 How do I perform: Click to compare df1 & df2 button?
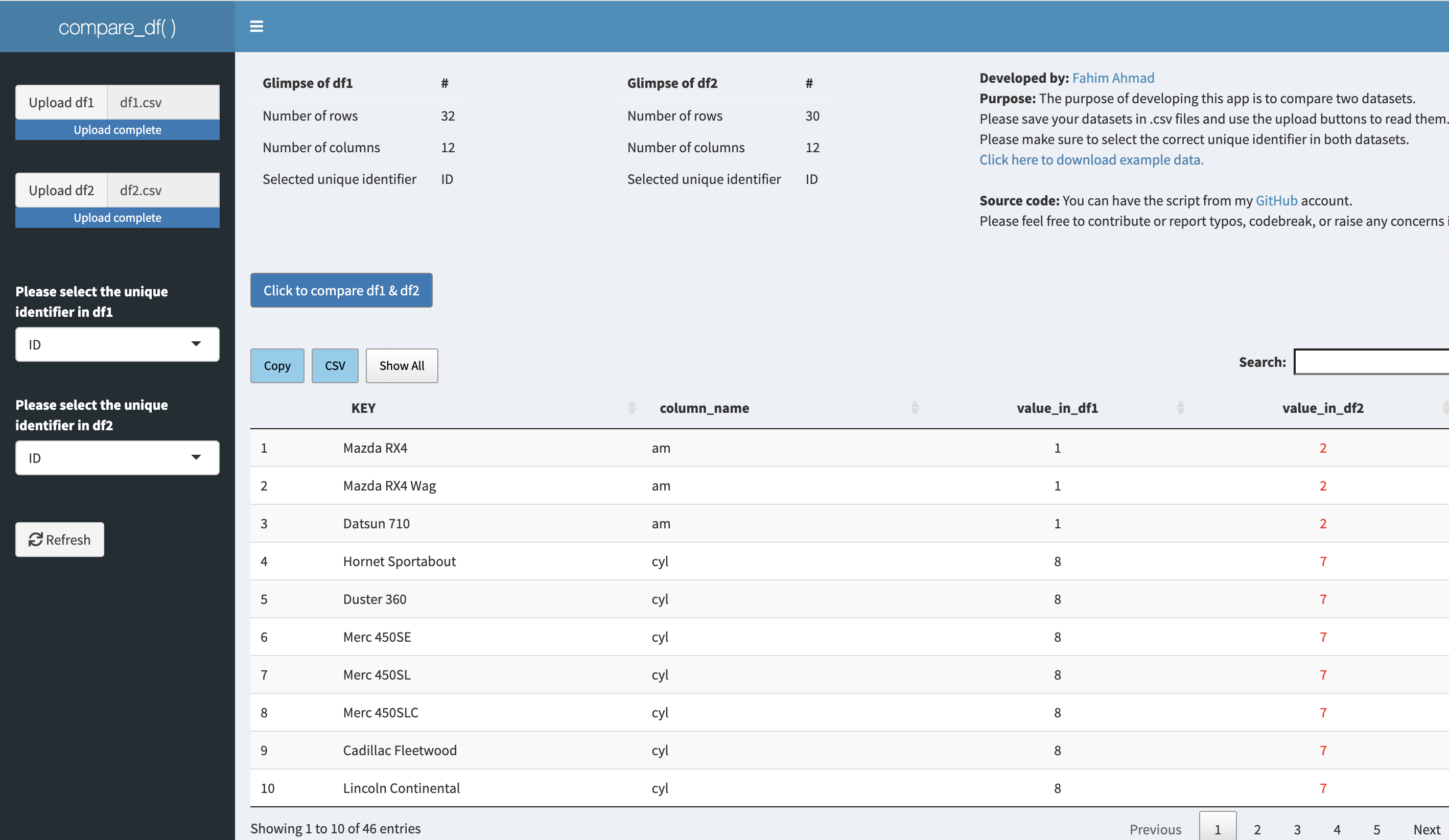click(341, 290)
